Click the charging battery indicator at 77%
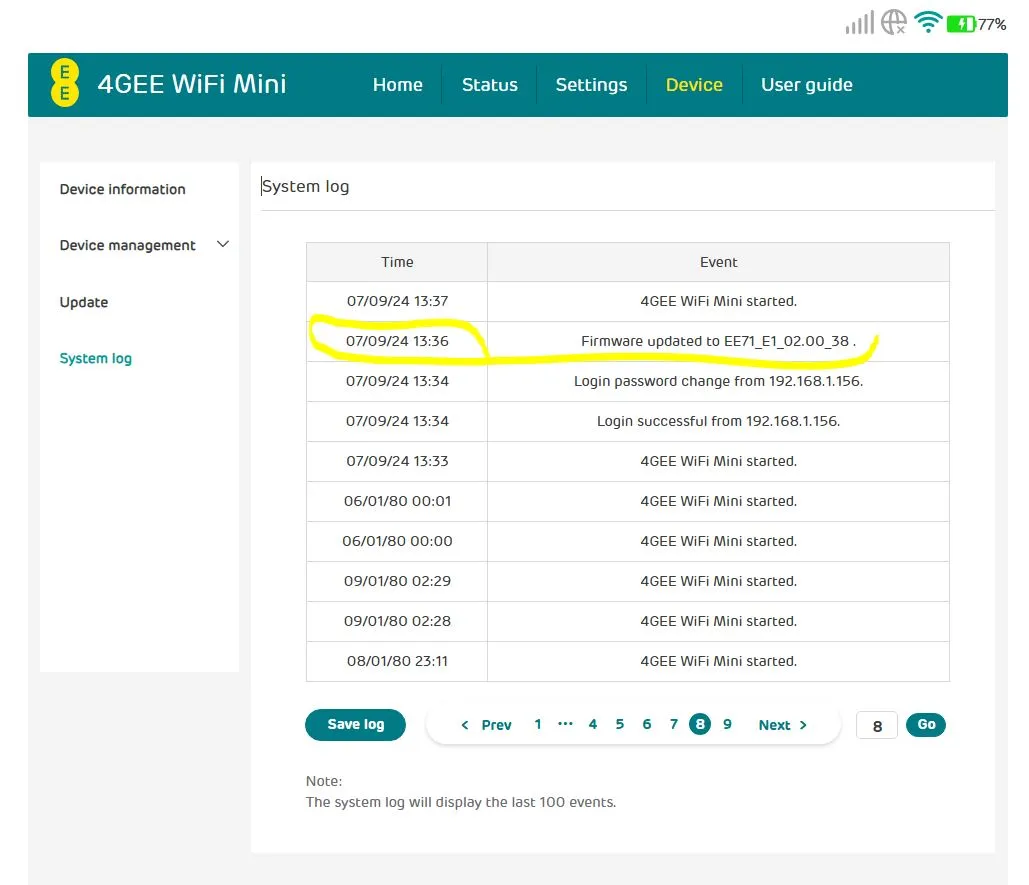The width and height of the screenshot is (1029, 885). coord(962,21)
